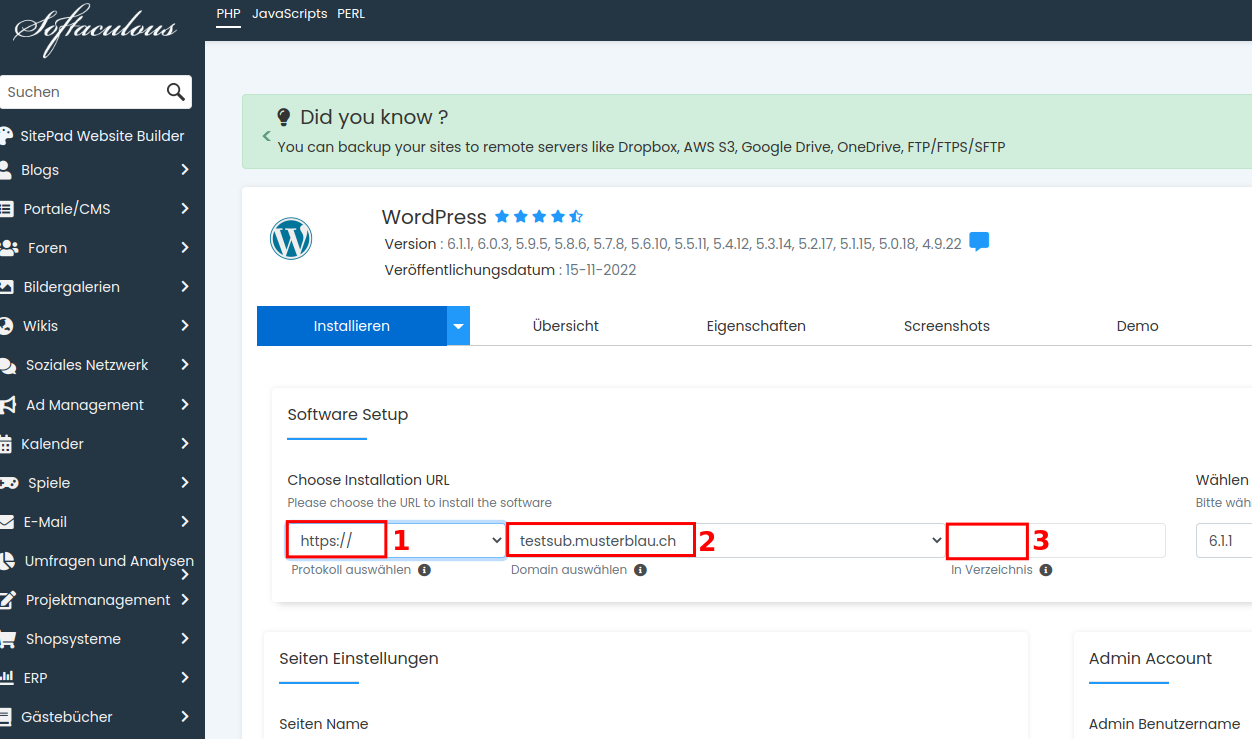Image resolution: width=1252 pixels, height=739 pixels.
Task: Select the Soziales Netzwerk chat icon
Action: click(7, 366)
